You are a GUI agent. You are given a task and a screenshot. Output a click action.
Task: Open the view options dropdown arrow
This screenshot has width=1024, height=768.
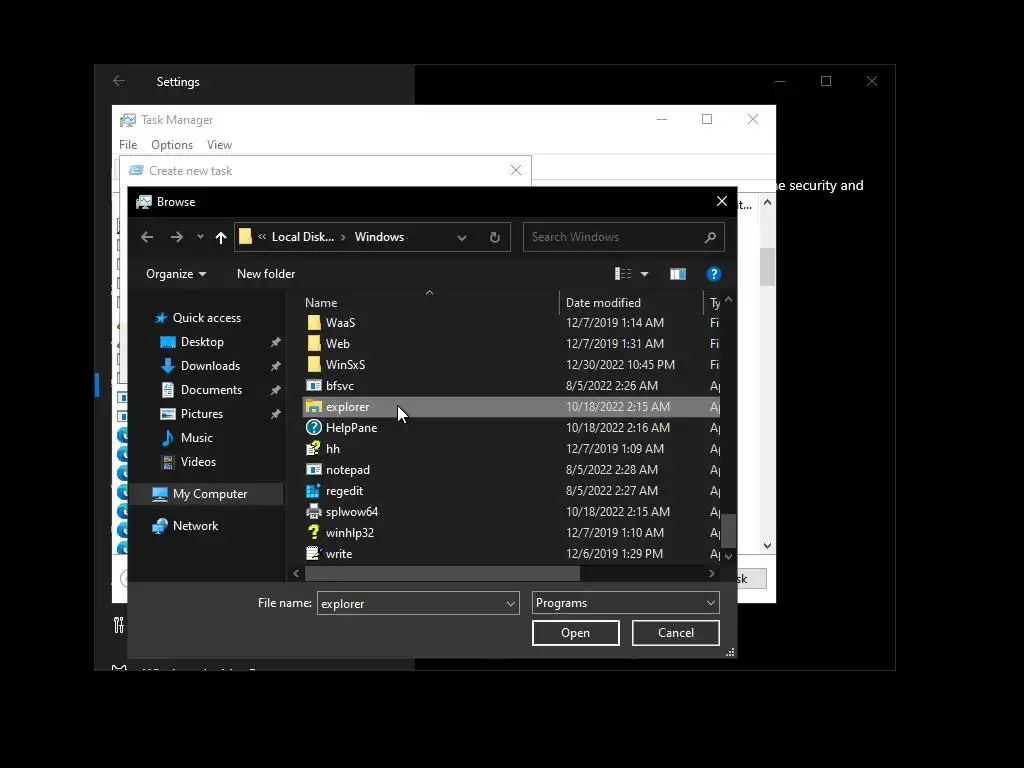[645, 274]
